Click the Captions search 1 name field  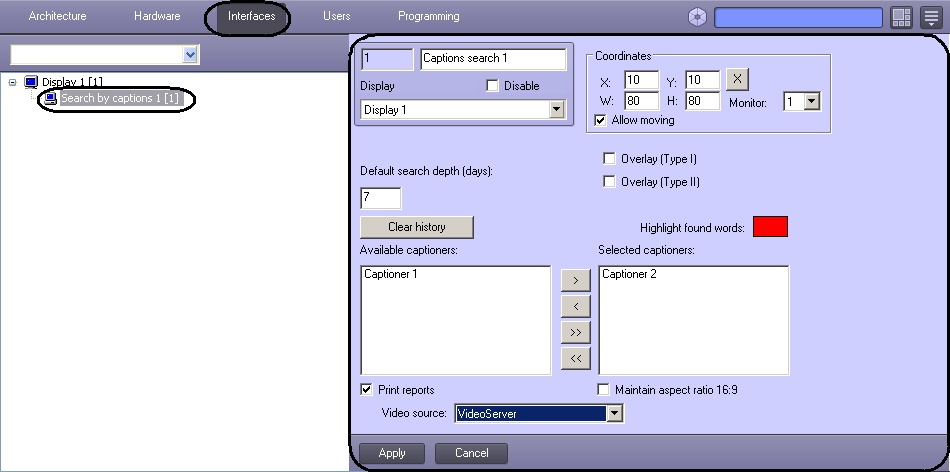[493, 59]
